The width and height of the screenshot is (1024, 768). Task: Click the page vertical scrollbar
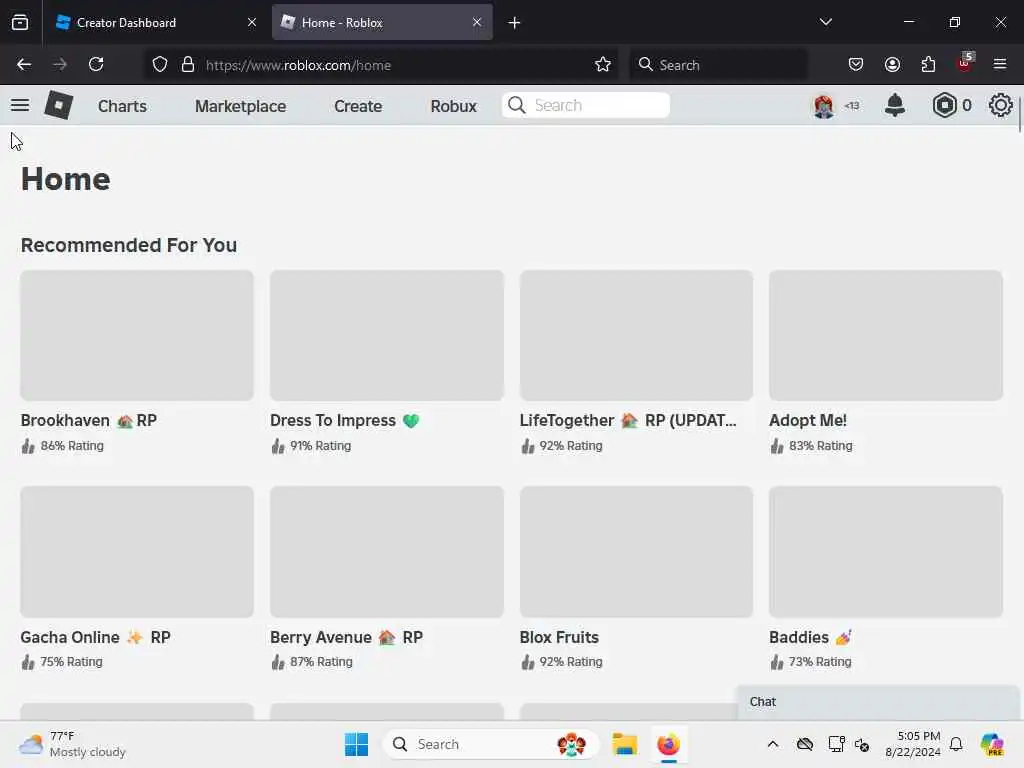(1019, 114)
